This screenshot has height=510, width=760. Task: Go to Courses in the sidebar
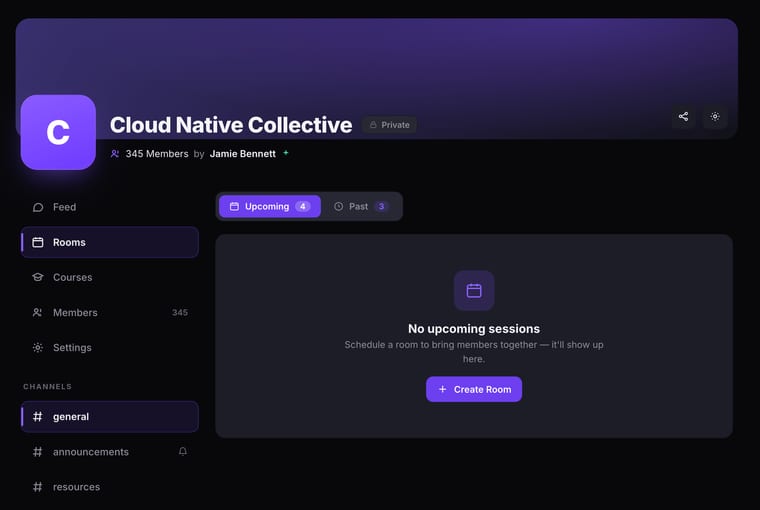point(110,277)
